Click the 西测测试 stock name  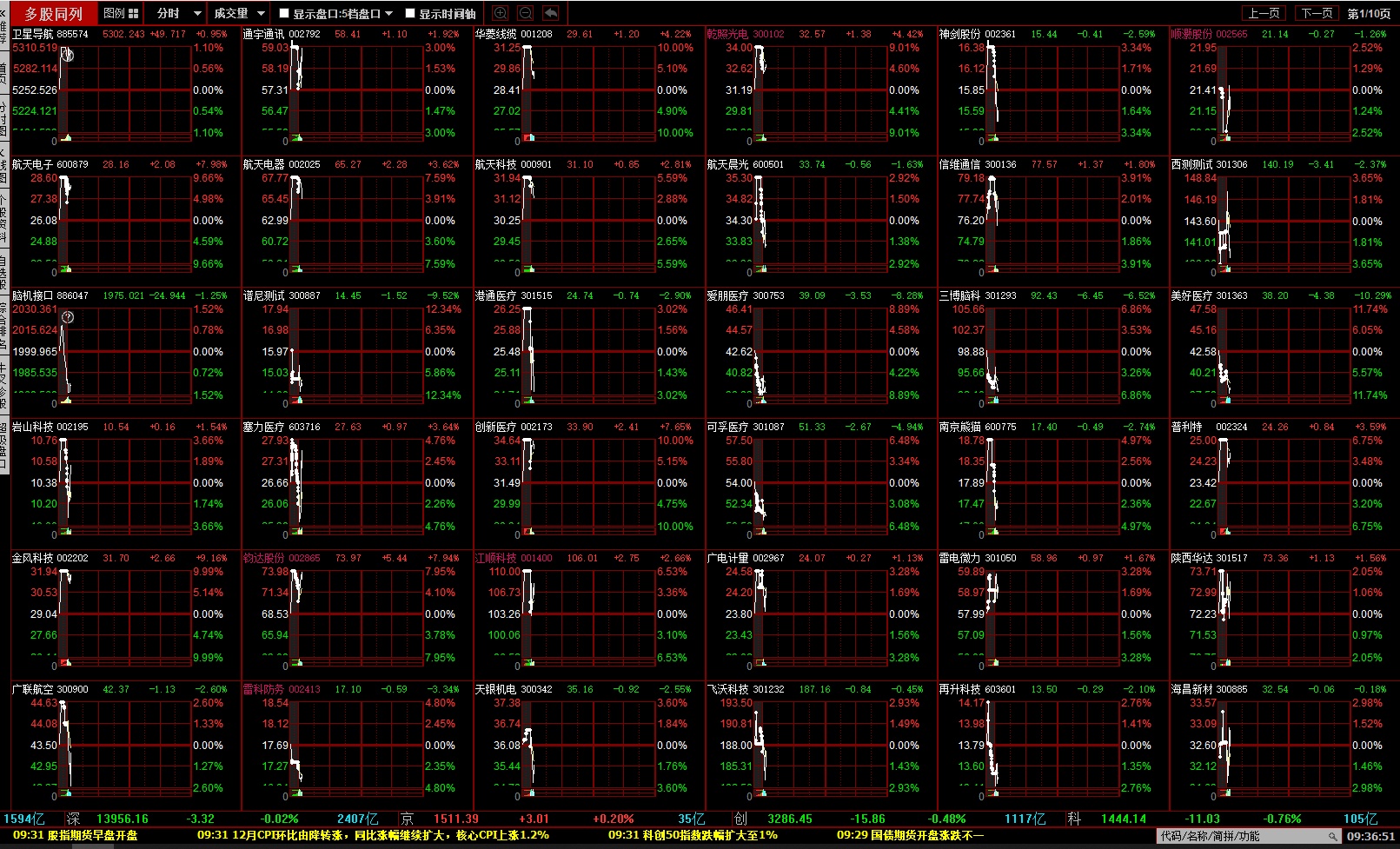[1191, 164]
